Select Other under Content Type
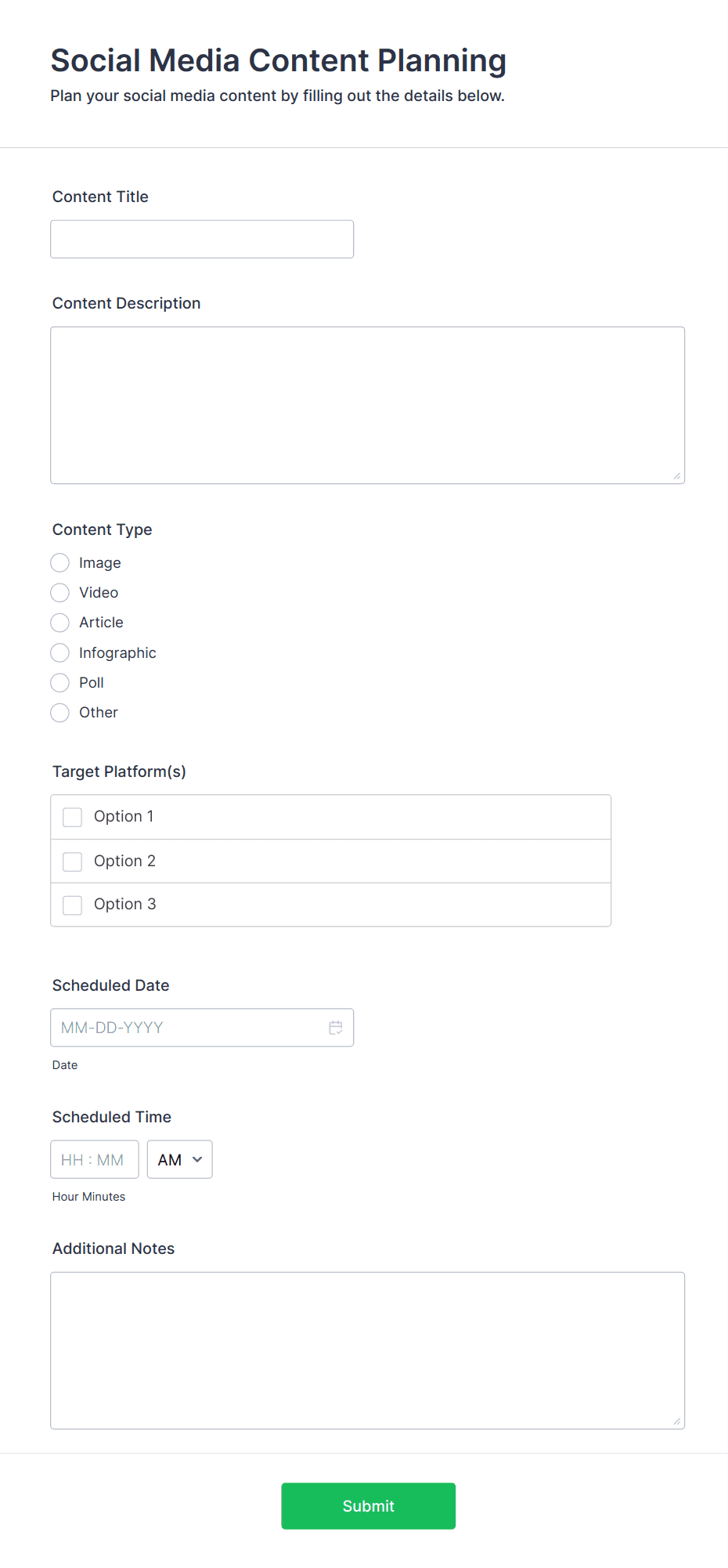 tap(59, 713)
